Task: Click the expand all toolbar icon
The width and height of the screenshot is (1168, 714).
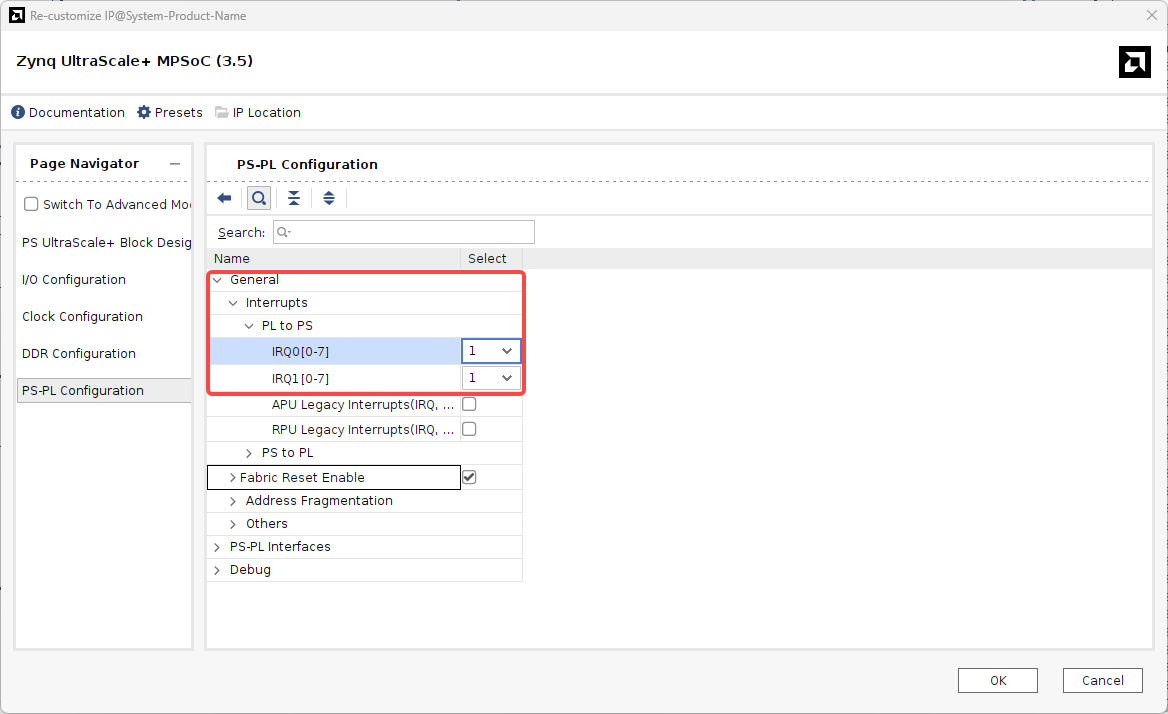Action: (329, 198)
